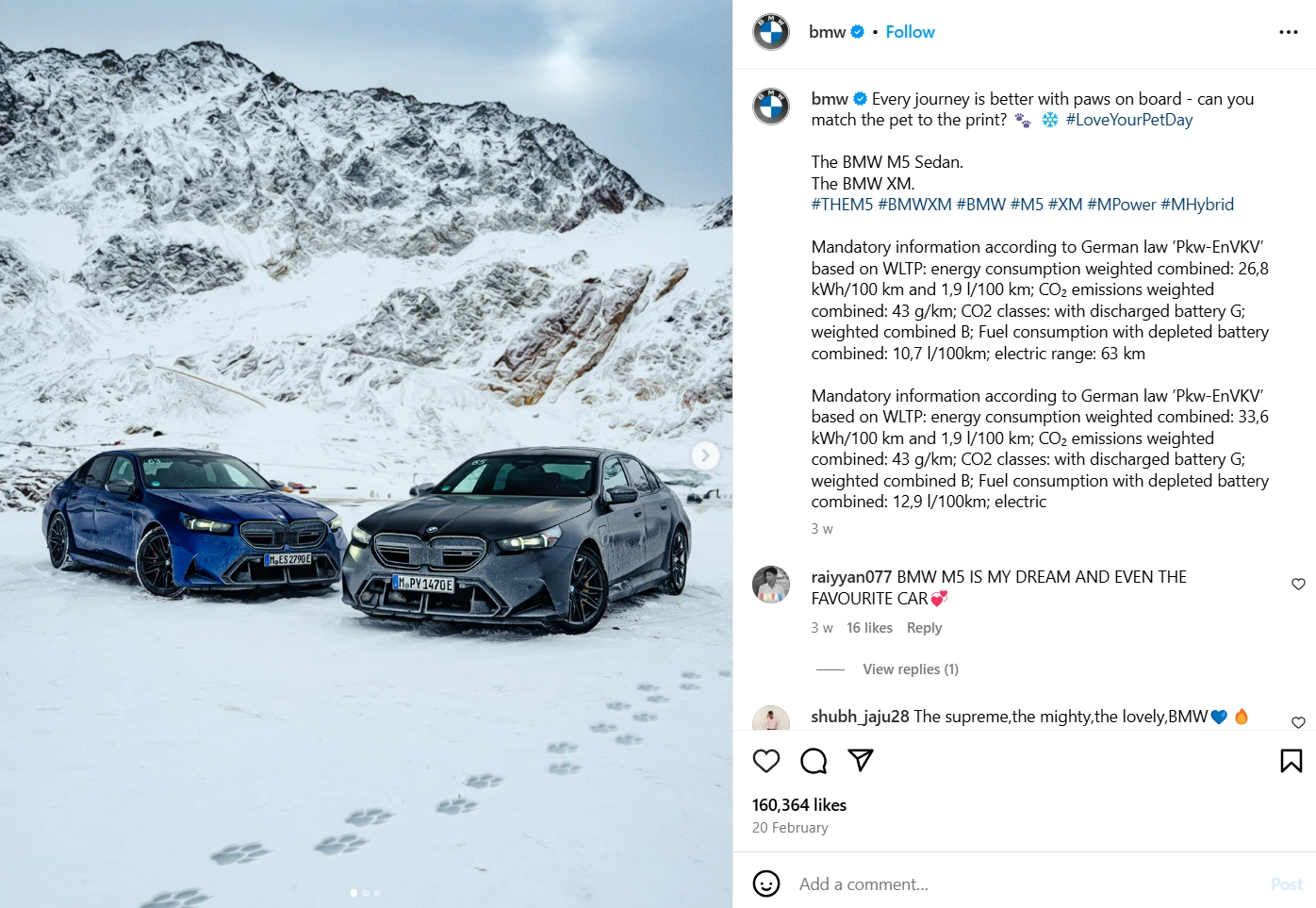Expand View replies (1)
Image resolution: width=1316 pixels, height=908 pixels.
911,669
